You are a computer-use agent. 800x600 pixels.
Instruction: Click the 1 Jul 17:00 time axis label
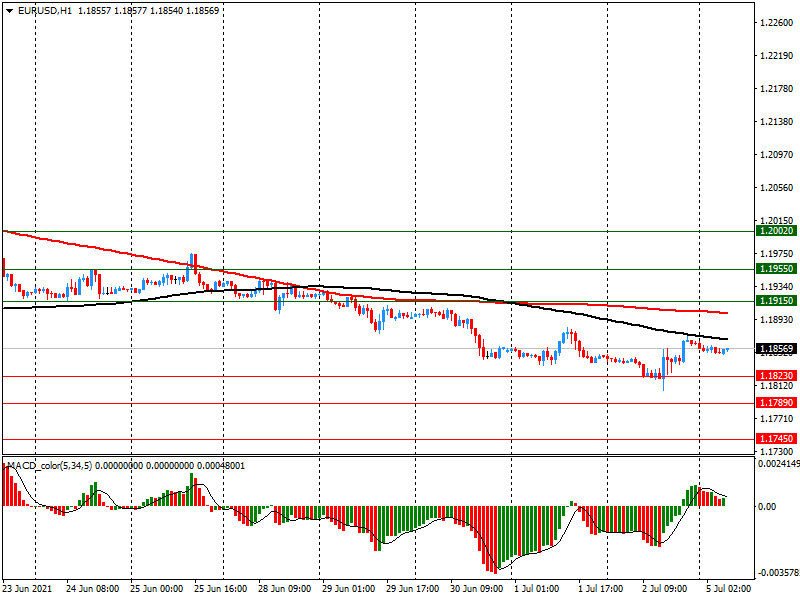pos(602,590)
